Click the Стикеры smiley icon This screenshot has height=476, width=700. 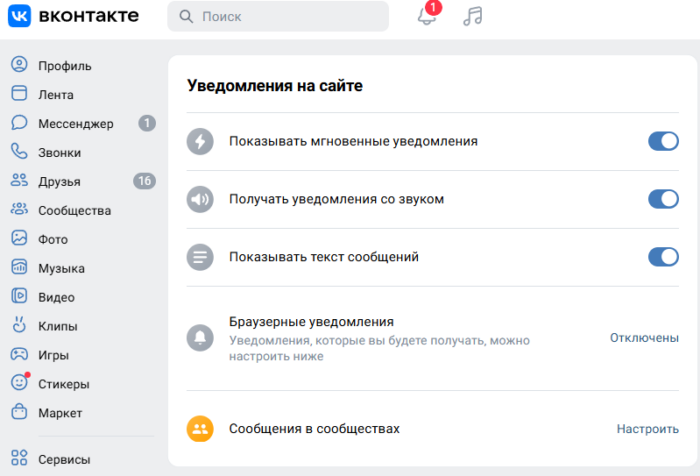(x=20, y=382)
